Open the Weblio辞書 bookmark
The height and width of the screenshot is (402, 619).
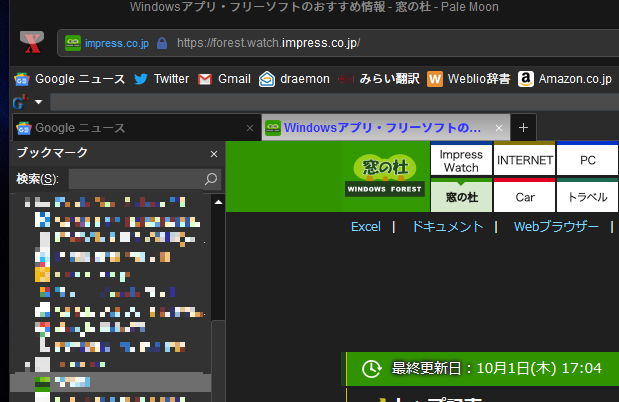(x=469, y=79)
